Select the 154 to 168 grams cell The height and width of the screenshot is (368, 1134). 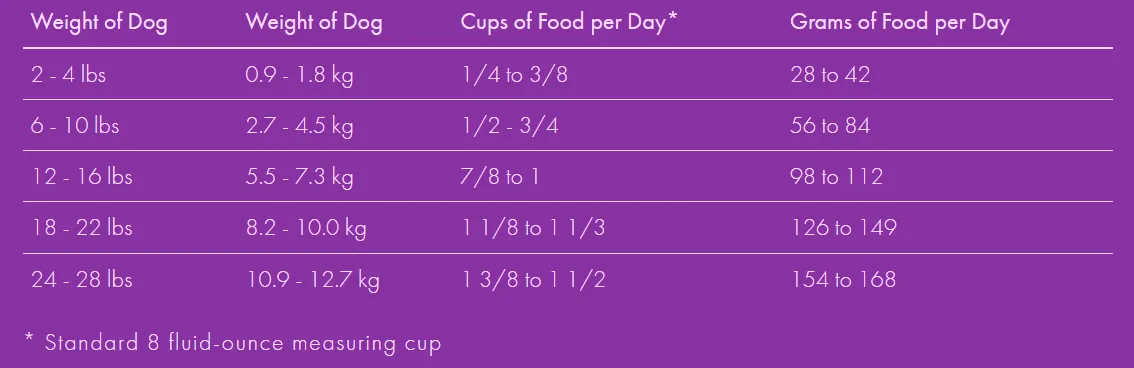(843, 279)
